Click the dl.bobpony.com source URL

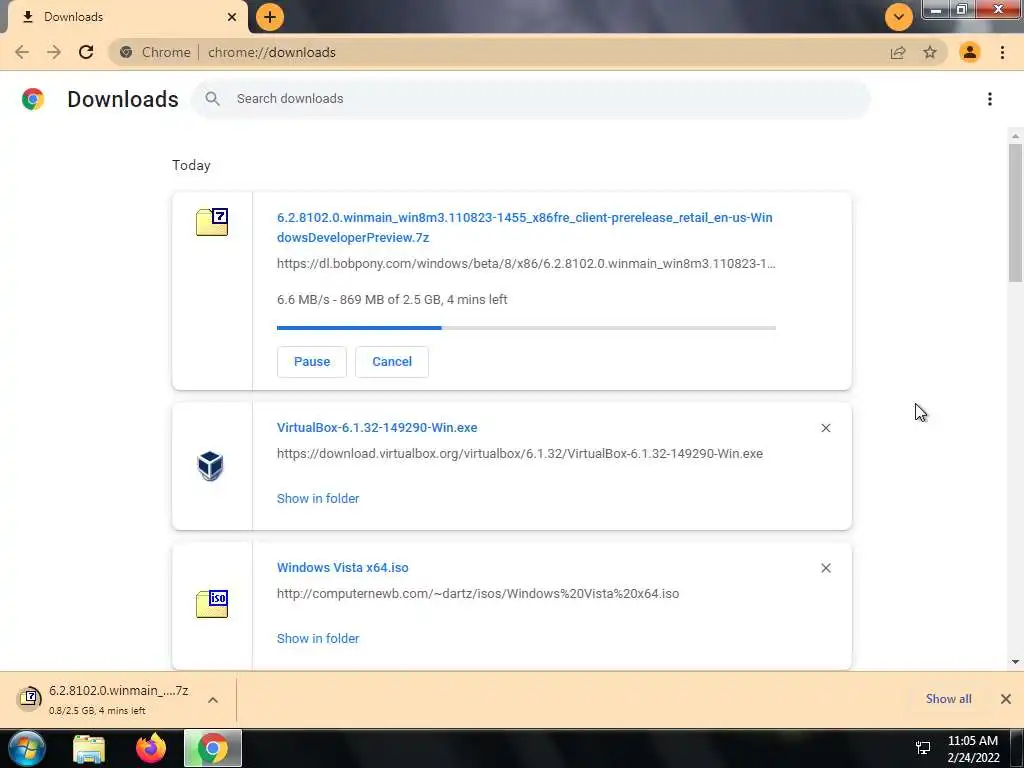pyautogui.click(x=526, y=264)
